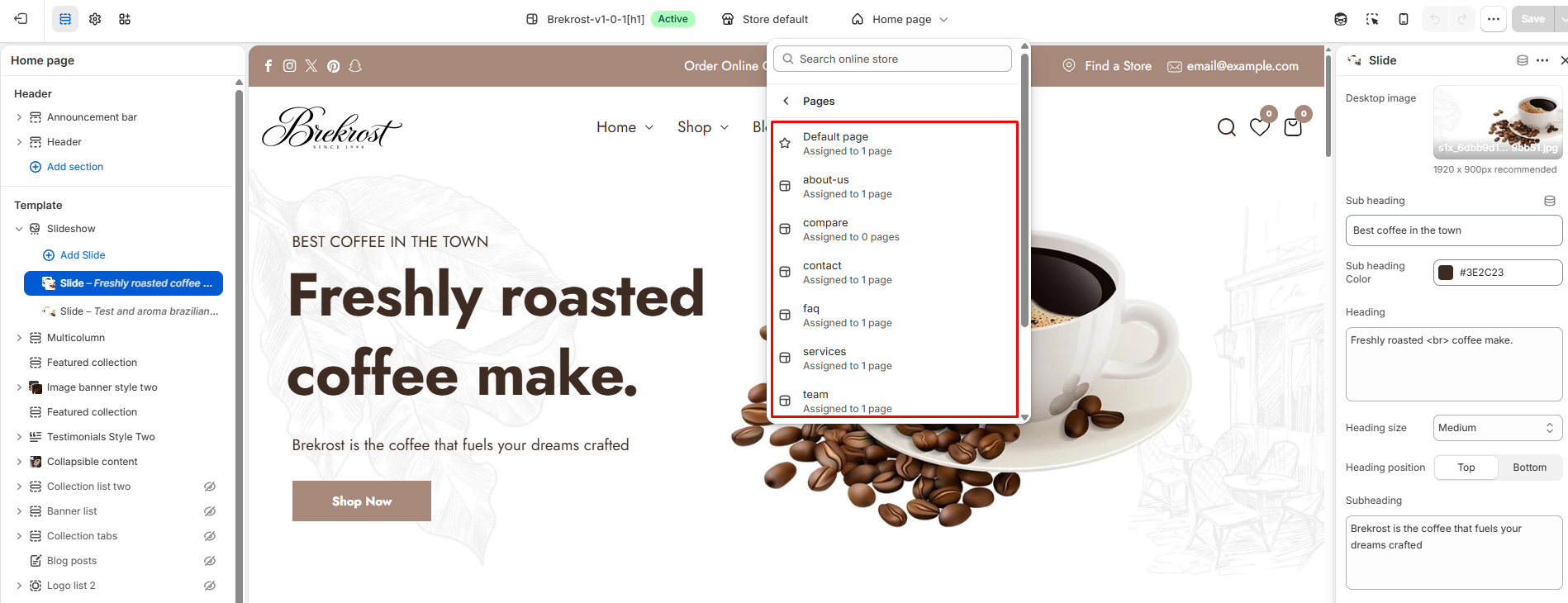
Task: Show the hidden Collection tabs section
Action: (210, 536)
